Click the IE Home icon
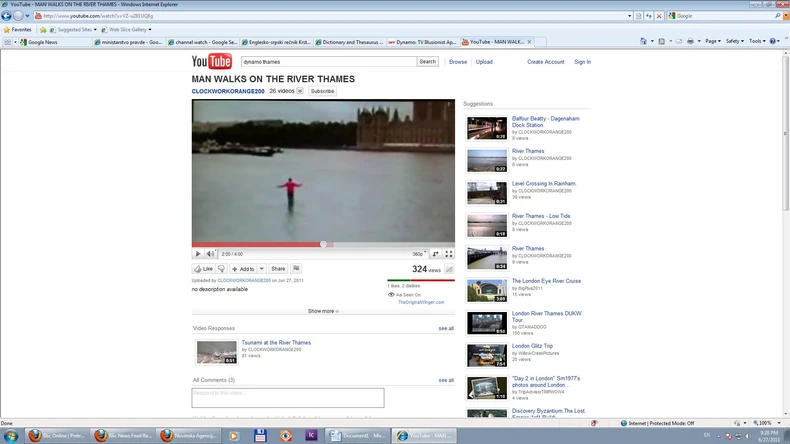The width and height of the screenshot is (790, 444). [643, 41]
